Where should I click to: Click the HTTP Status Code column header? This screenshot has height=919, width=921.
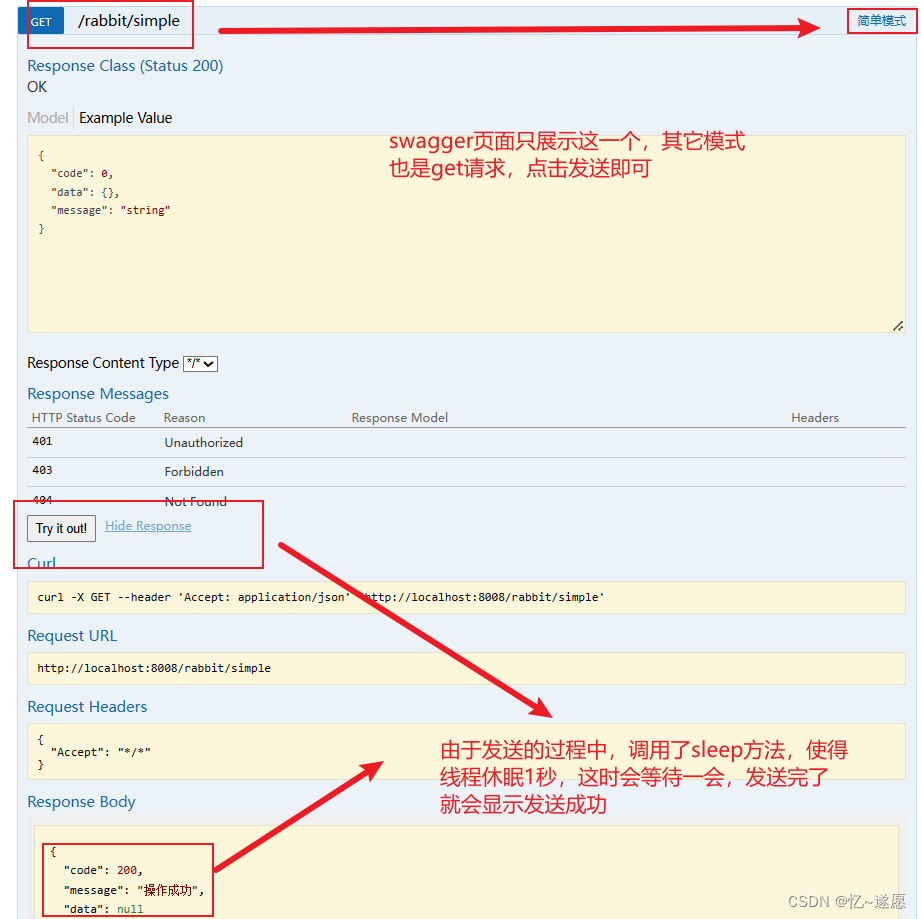point(83,418)
